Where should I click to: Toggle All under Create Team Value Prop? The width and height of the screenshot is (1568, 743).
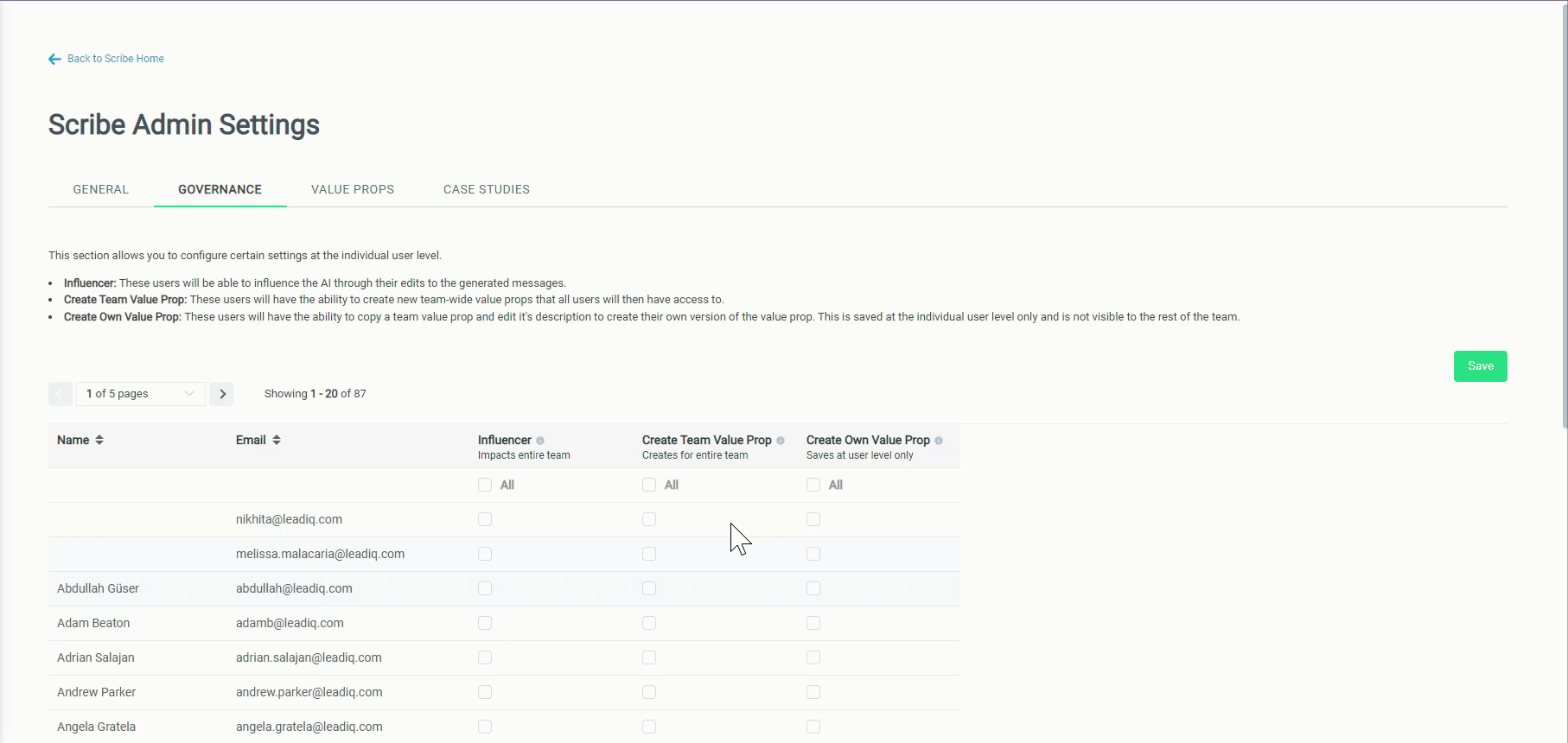point(649,485)
